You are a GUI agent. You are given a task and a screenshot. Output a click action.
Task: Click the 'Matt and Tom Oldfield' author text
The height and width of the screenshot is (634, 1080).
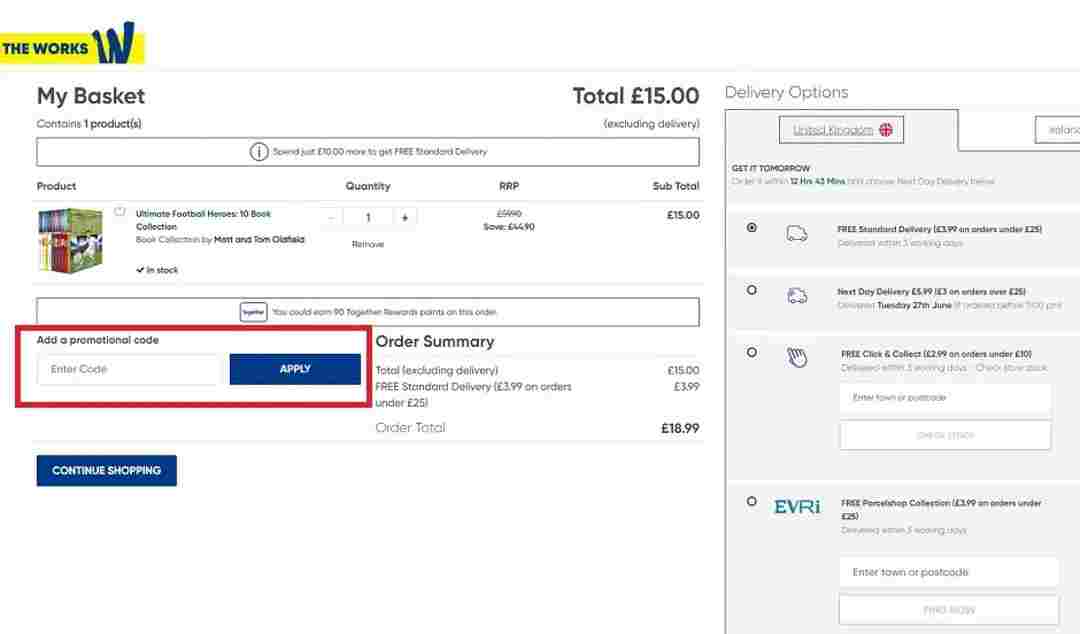pos(259,240)
